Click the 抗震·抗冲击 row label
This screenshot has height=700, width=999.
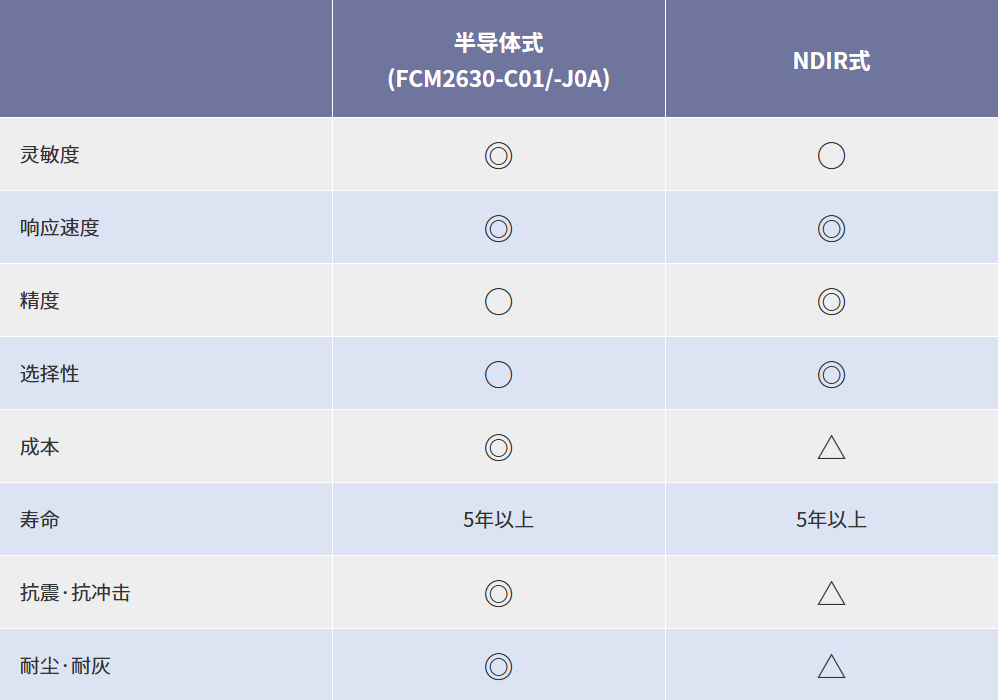click(x=75, y=593)
